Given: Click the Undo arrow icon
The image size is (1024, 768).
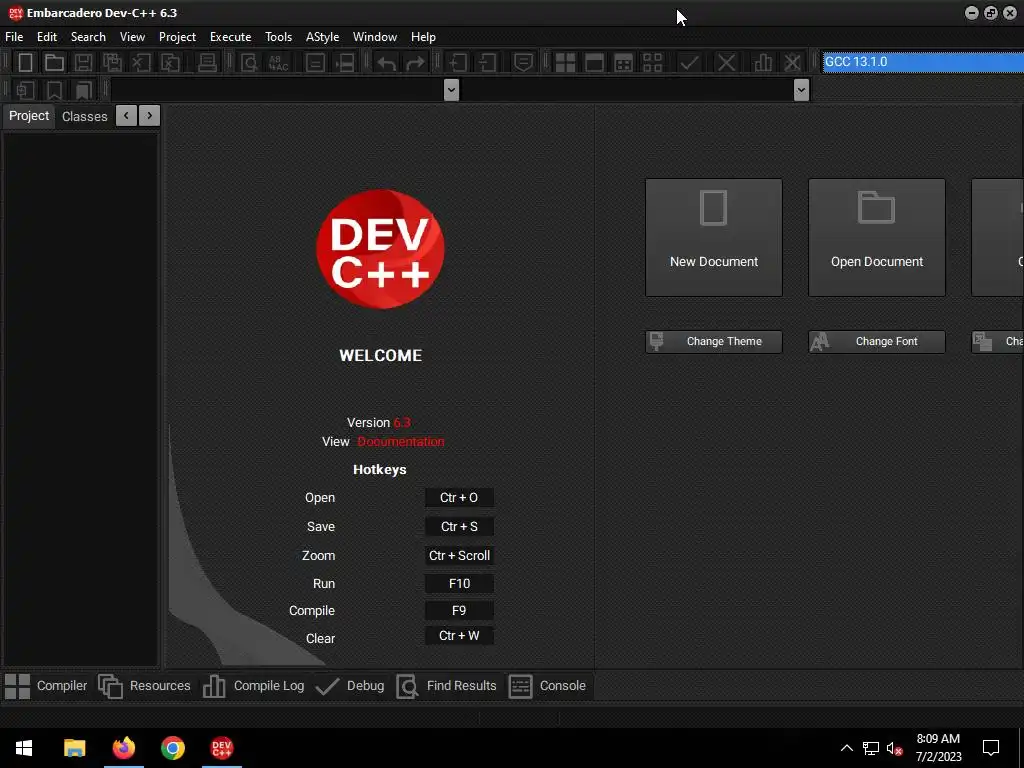Looking at the screenshot, I should point(386,63).
